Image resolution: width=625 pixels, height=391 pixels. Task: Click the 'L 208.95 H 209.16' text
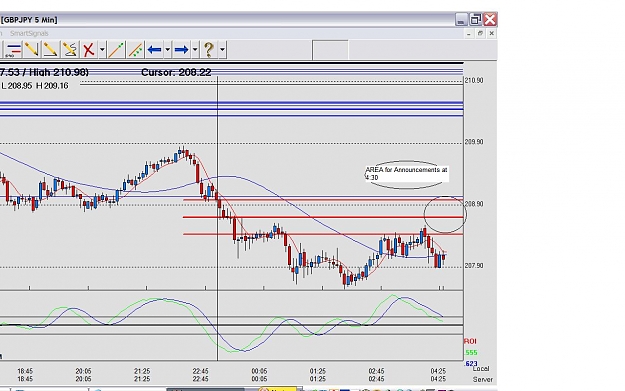35,86
